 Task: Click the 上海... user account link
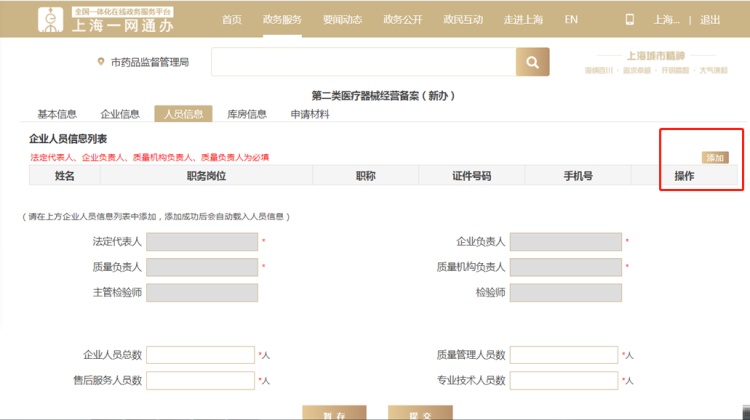pos(665,19)
